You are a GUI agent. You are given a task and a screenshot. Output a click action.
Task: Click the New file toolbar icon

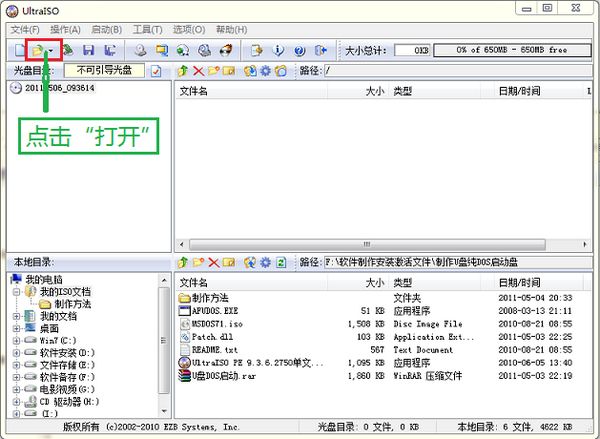tap(18, 49)
